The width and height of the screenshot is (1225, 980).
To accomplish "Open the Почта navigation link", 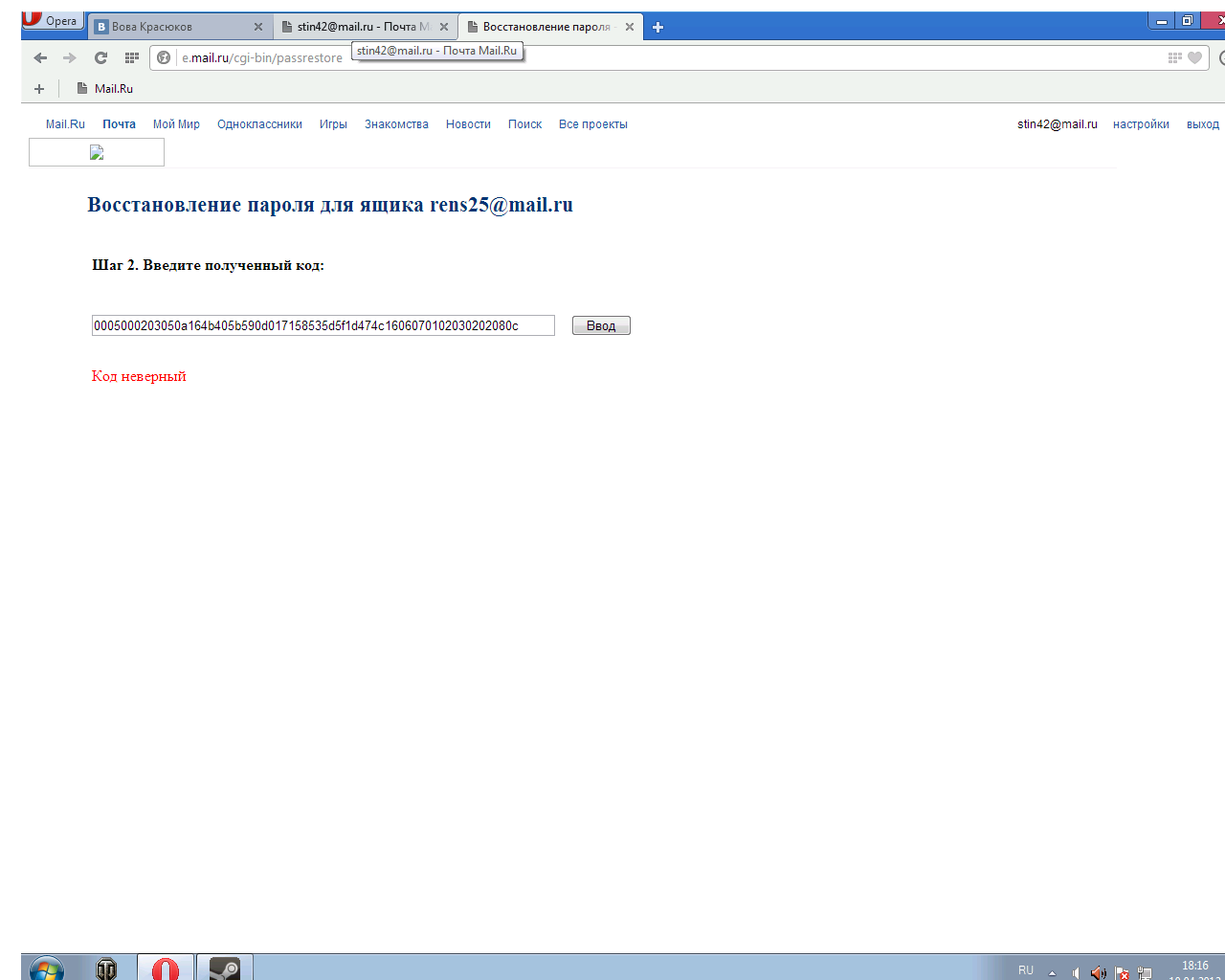I will [x=120, y=124].
